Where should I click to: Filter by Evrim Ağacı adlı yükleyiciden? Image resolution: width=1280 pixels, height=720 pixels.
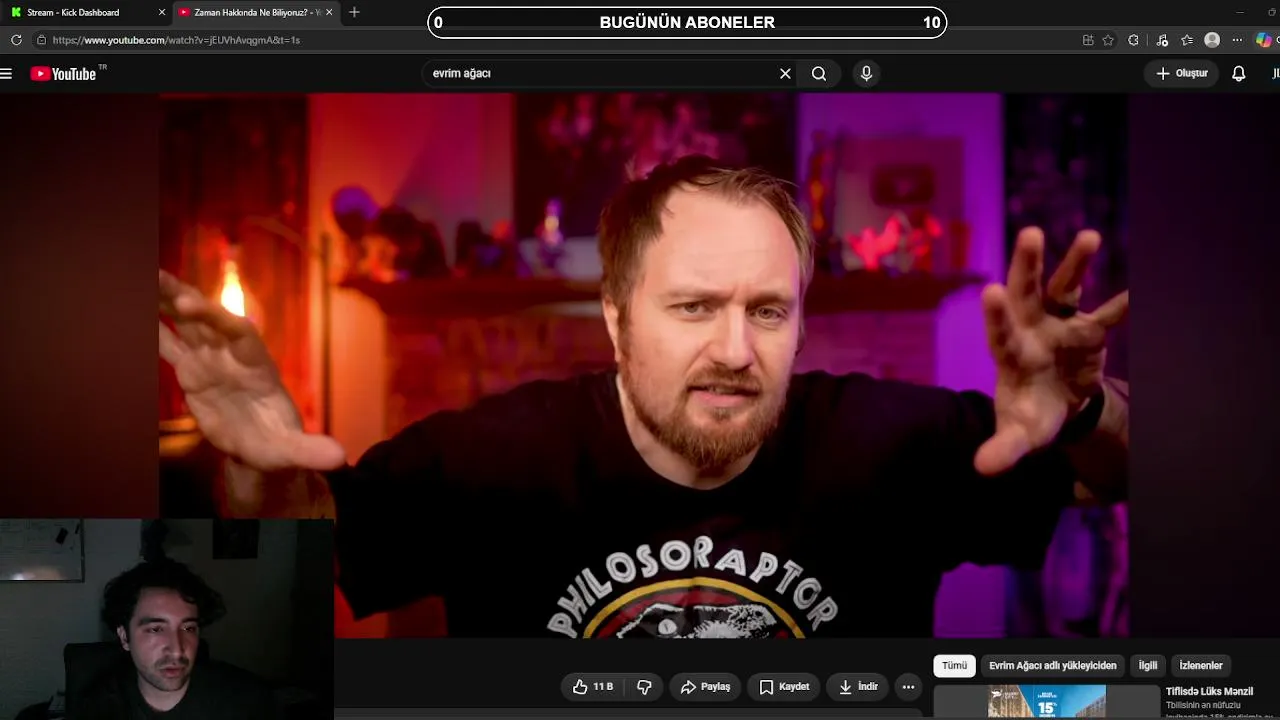click(1053, 665)
